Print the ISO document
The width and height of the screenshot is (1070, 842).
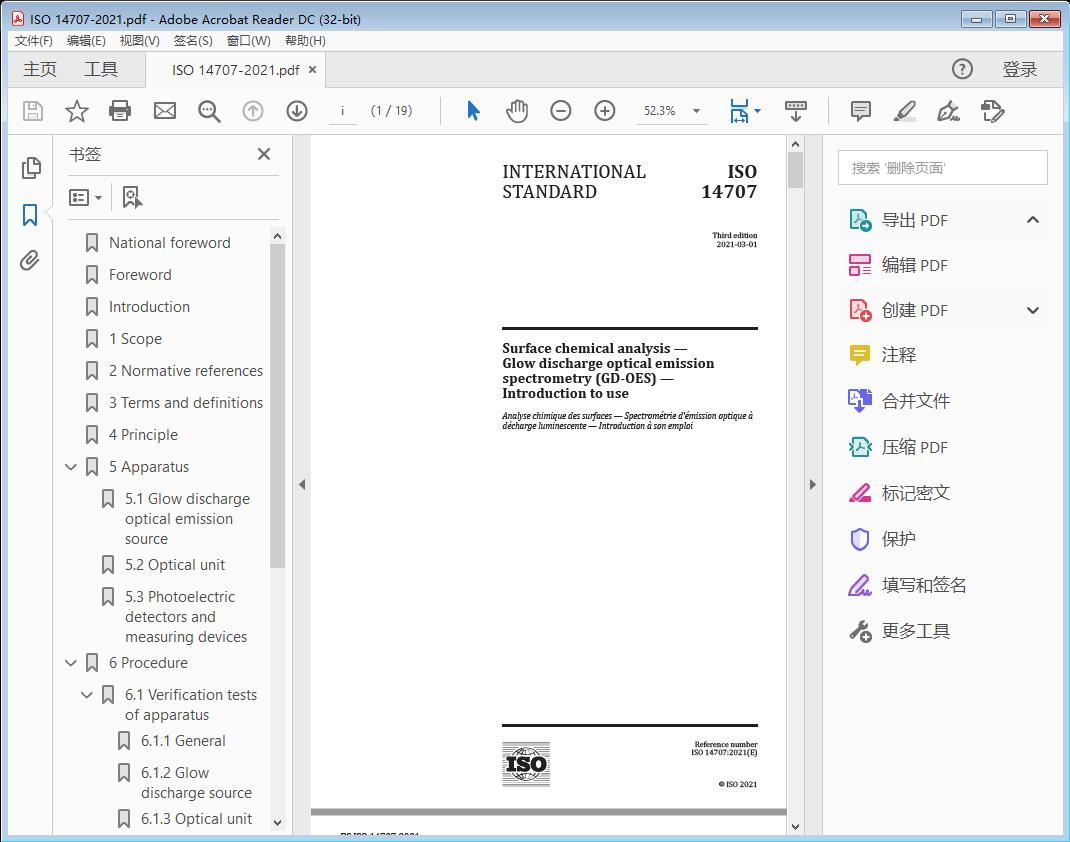(120, 111)
